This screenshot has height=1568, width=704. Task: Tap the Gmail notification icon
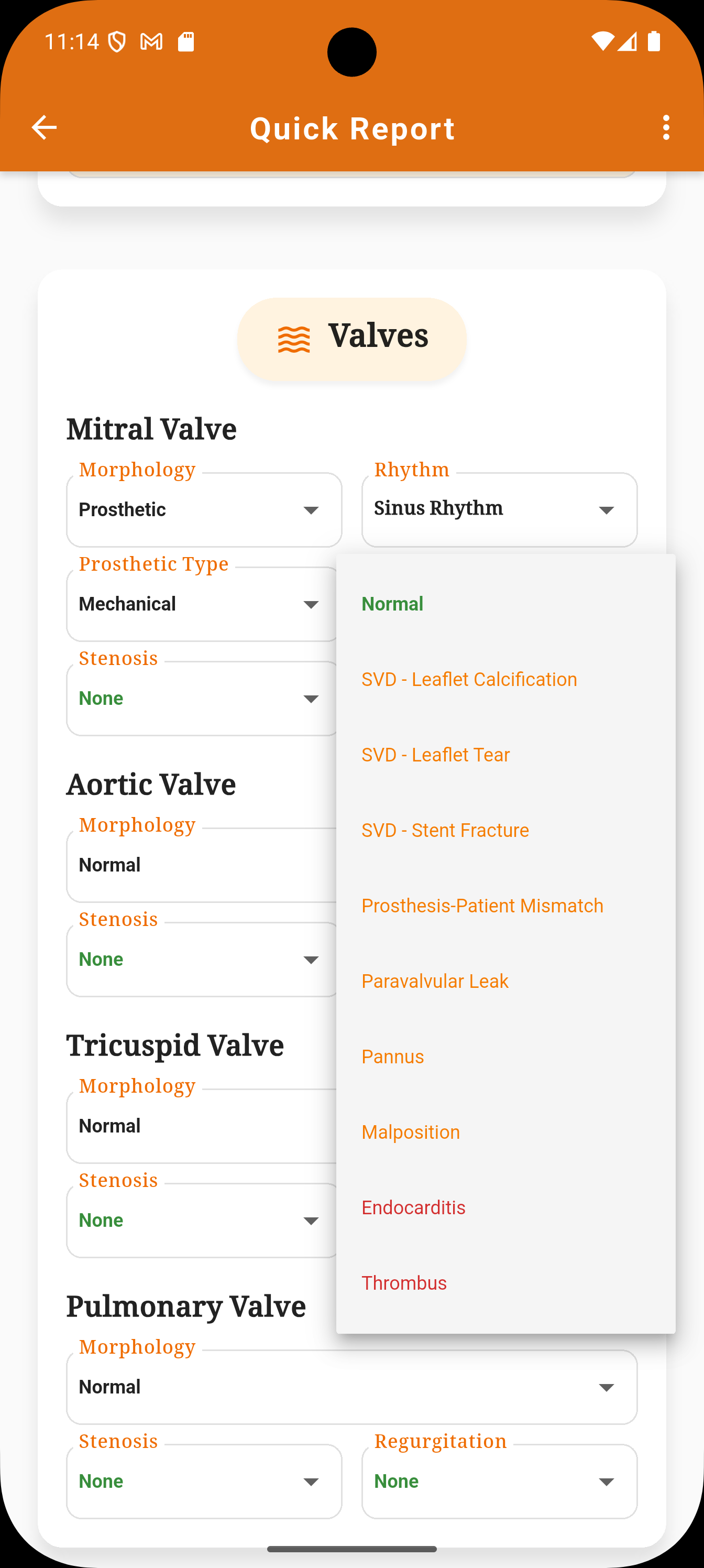151,42
